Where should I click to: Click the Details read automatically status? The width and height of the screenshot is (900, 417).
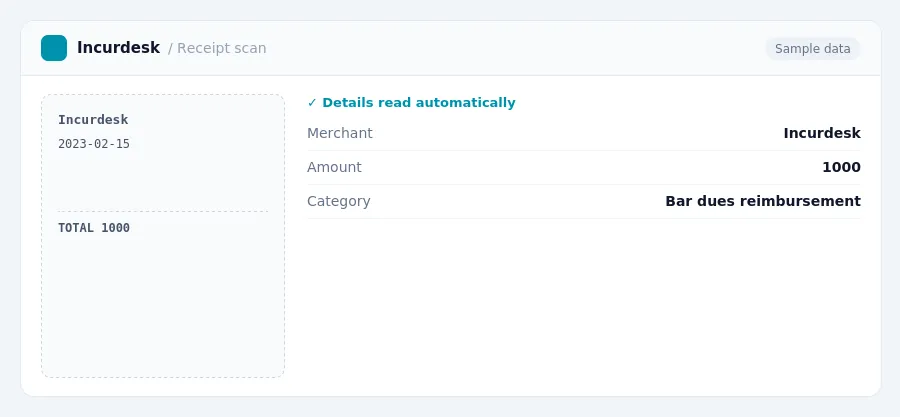(x=418, y=103)
